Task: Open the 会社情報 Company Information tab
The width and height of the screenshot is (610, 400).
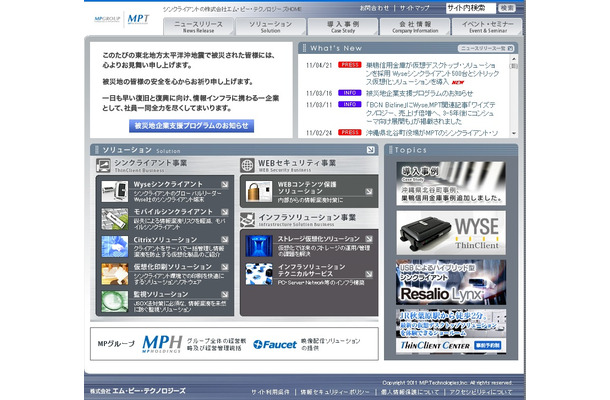Action: tap(415, 26)
